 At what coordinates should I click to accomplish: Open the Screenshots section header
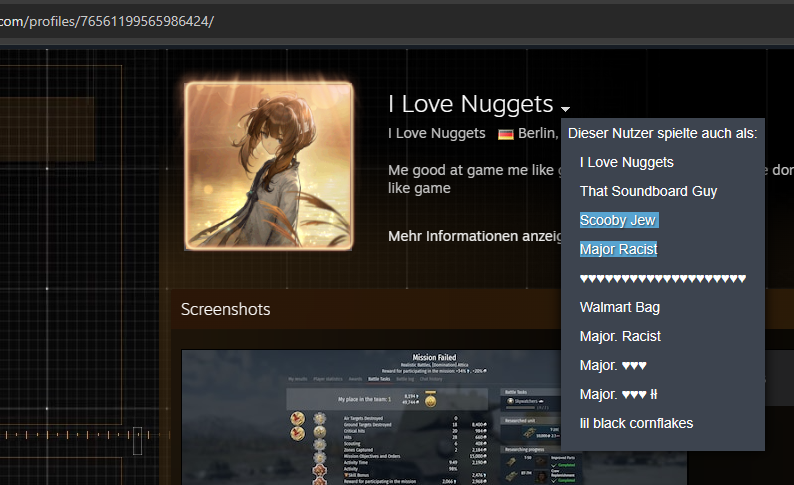coord(225,310)
